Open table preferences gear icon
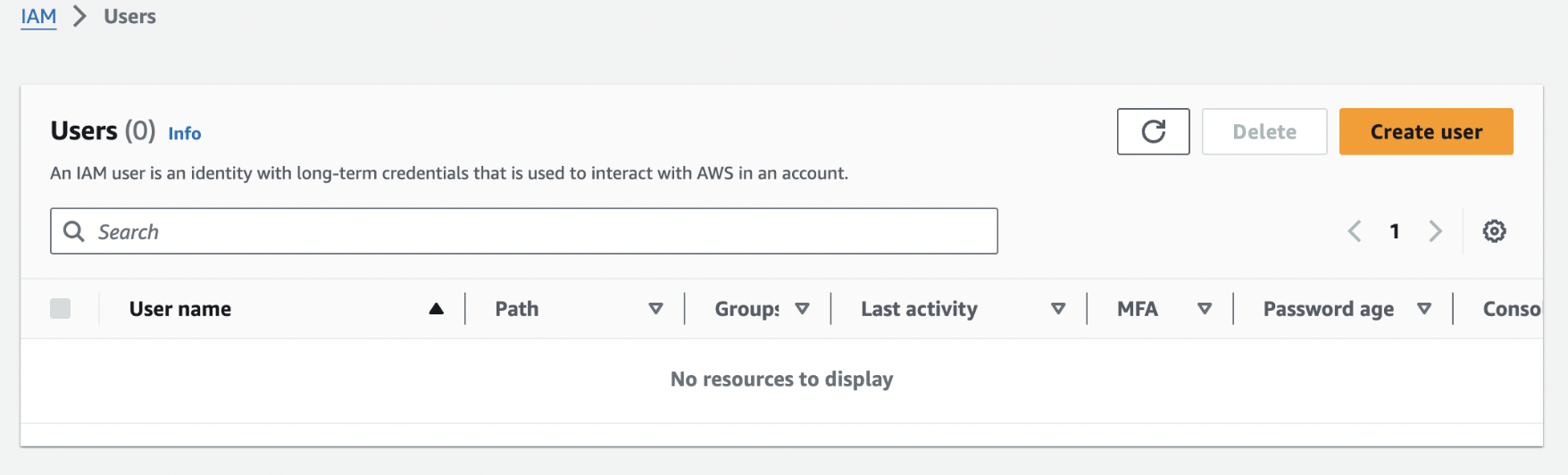This screenshot has height=475, width=1568. [x=1494, y=231]
